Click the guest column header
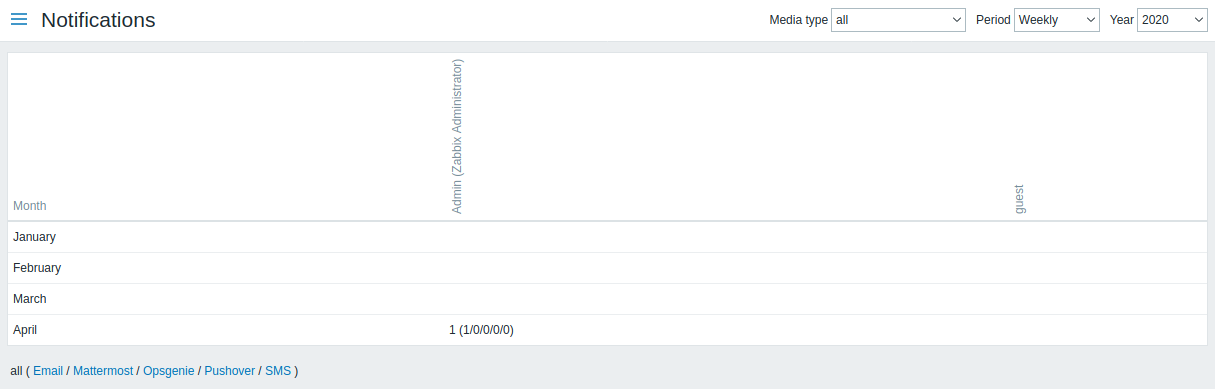The width and height of the screenshot is (1215, 389). click(1020, 199)
